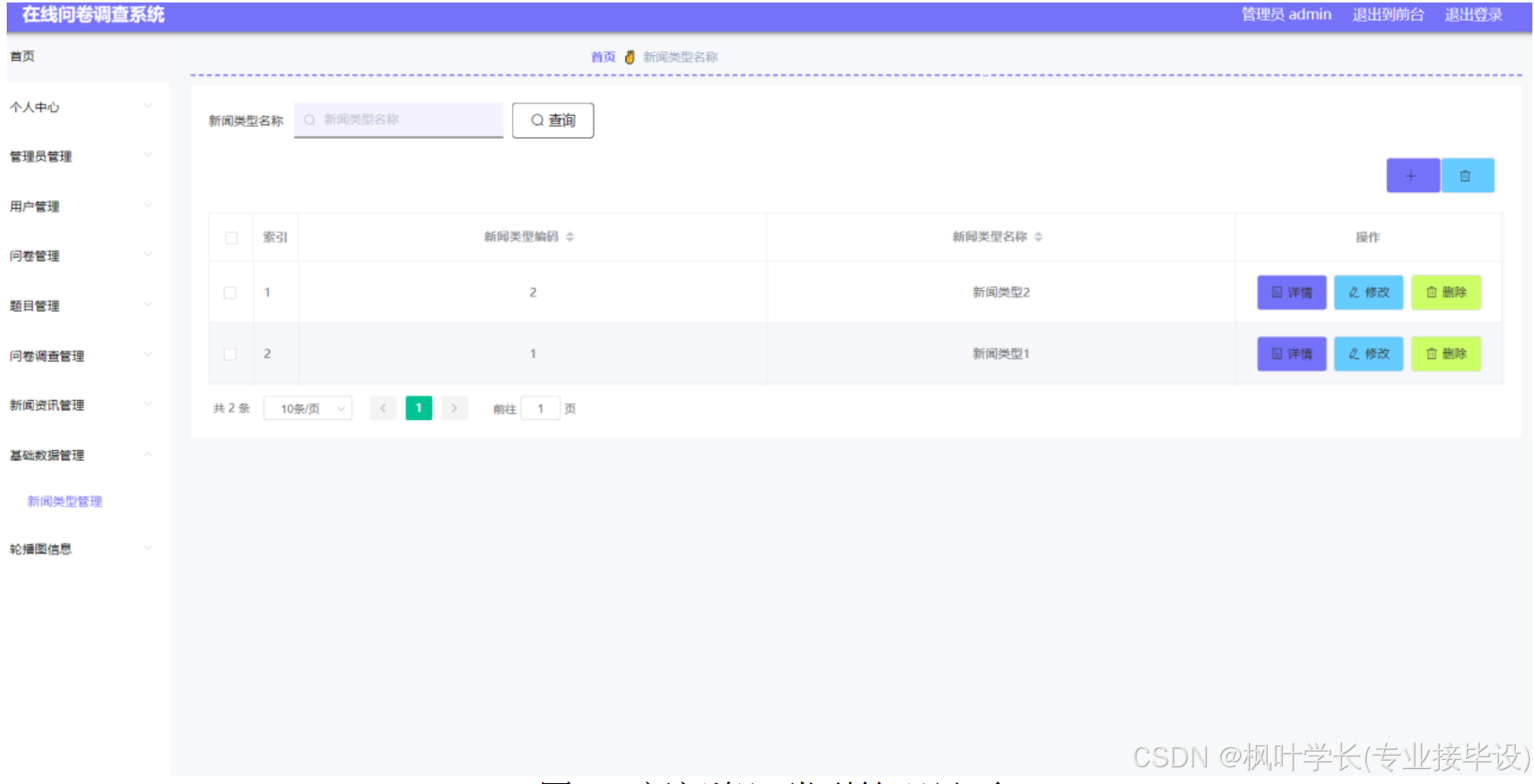1534x784 pixels.
Task: Click the magnifier icon in the search field
Action: [x=310, y=119]
